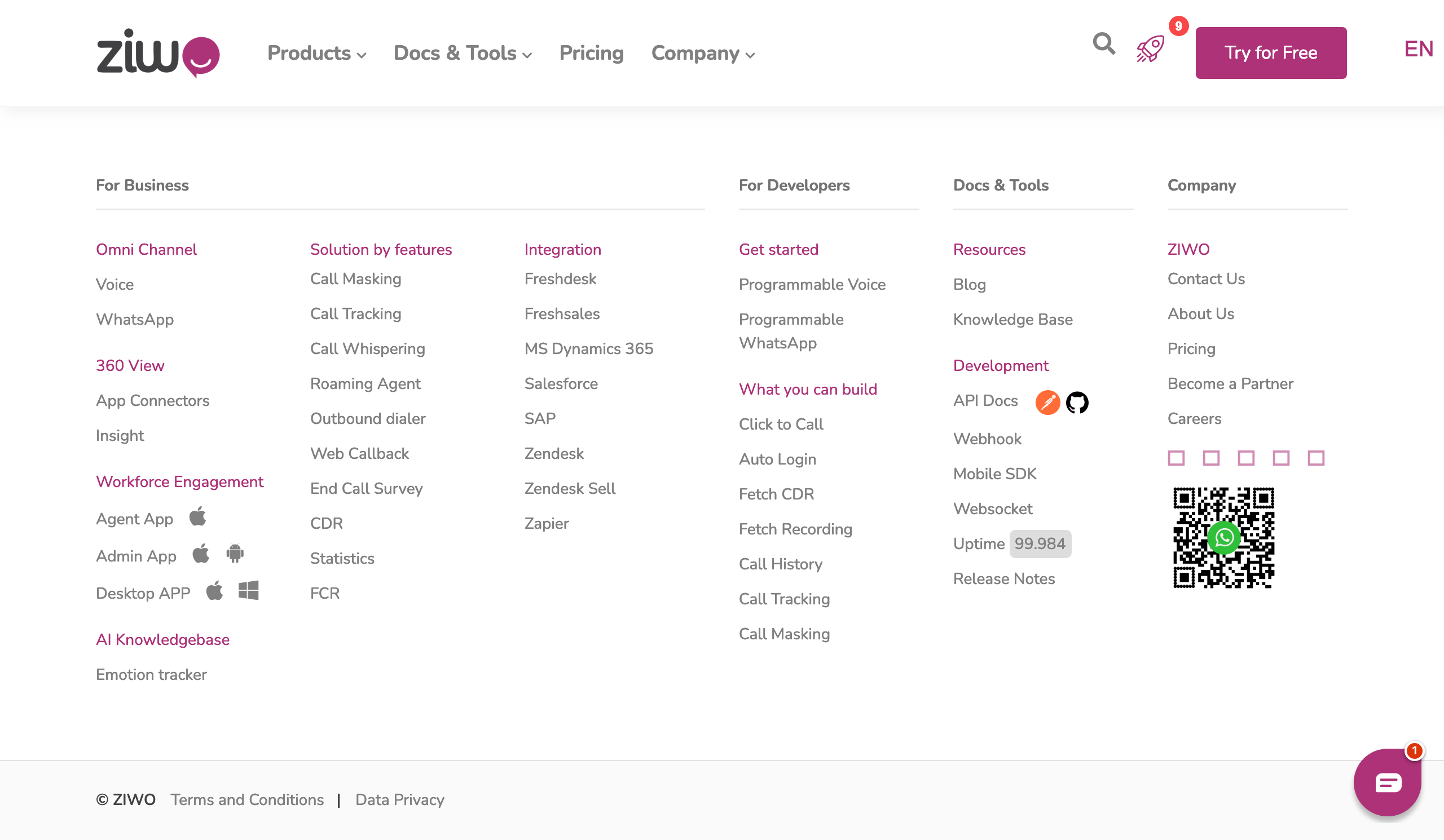This screenshot has width=1444, height=840.
Task: Expand the Docs & Tools dropdown menu
Action: tap(463, 53)
